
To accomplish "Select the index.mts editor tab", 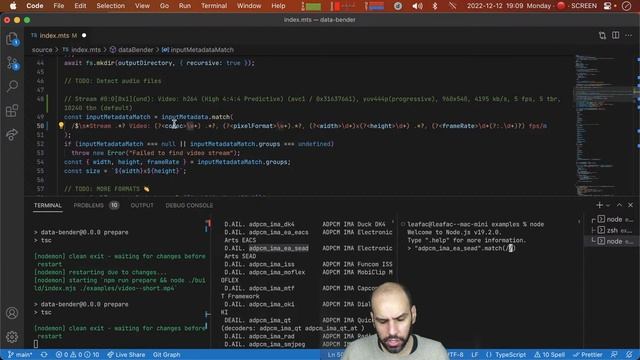I will pyautogui.click(x=54, y=36).
